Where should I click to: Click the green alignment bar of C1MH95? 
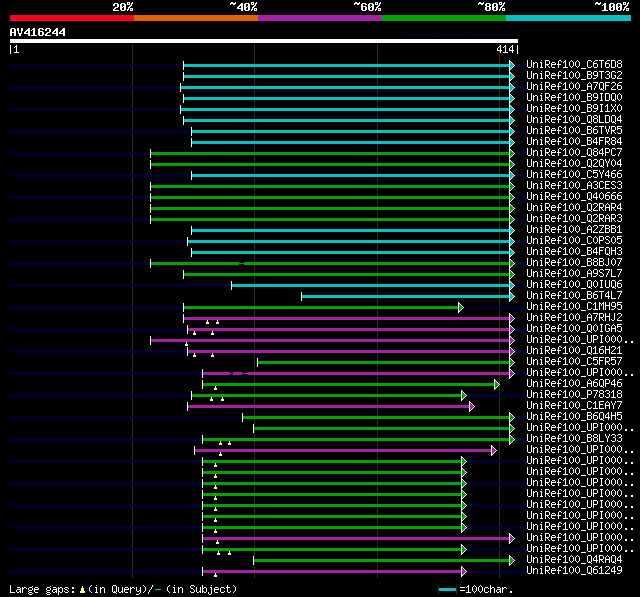tap(321, 308)
